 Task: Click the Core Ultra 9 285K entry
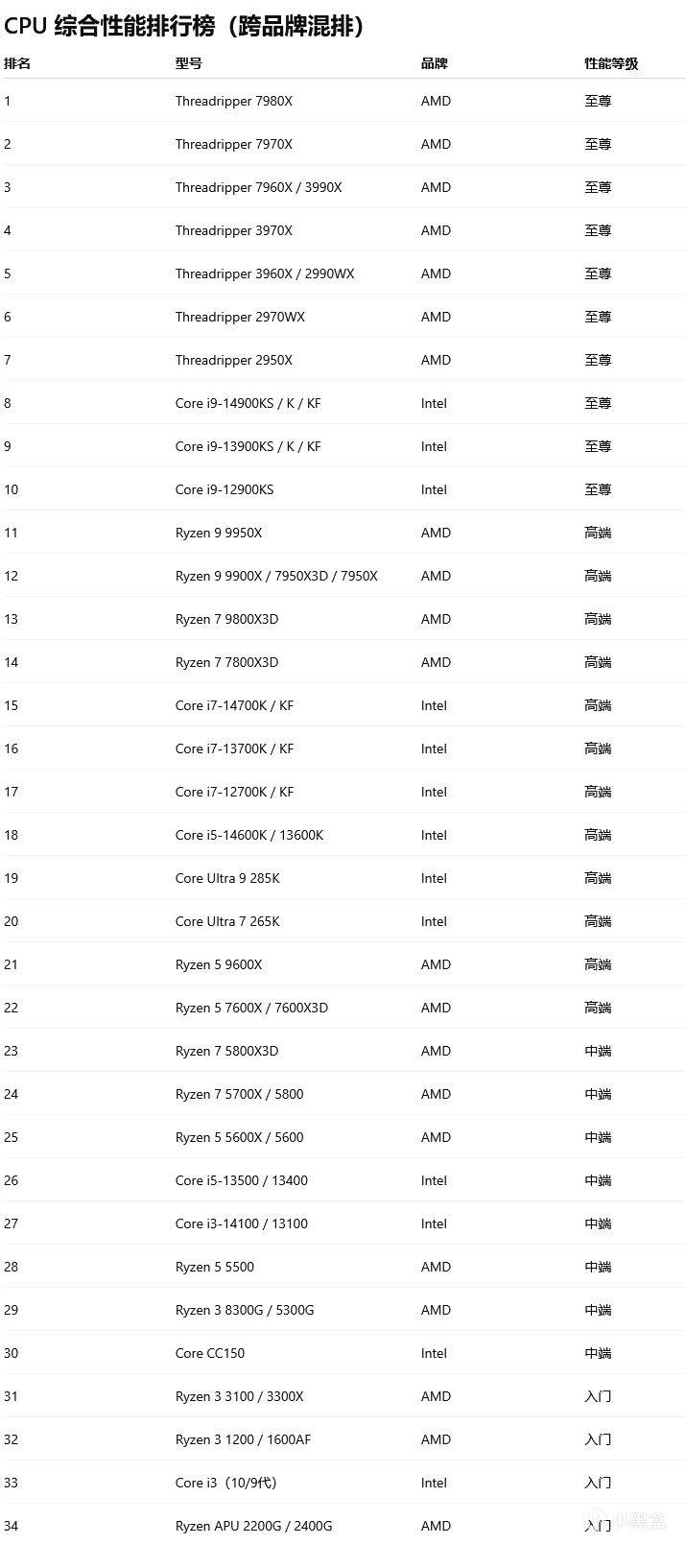click(227, 878)
